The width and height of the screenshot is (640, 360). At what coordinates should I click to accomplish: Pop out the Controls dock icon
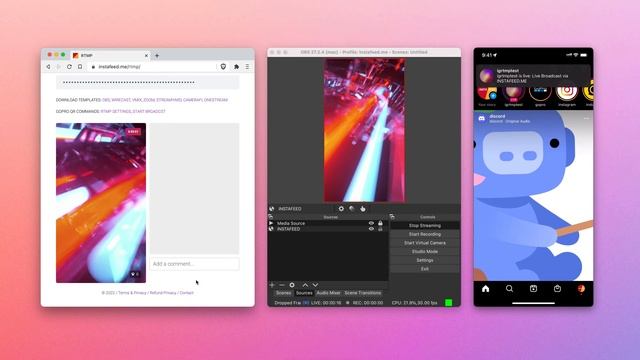(392, 217)
